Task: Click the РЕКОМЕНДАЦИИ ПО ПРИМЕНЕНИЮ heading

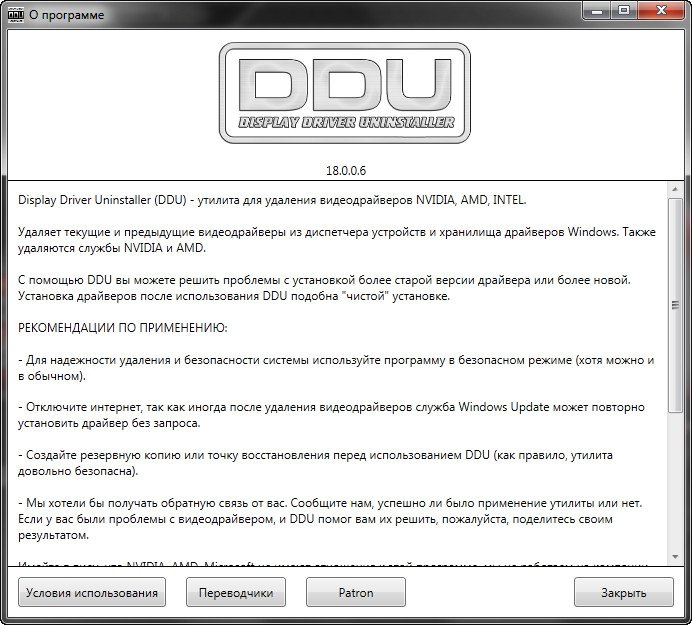Action: pos(123,327)
